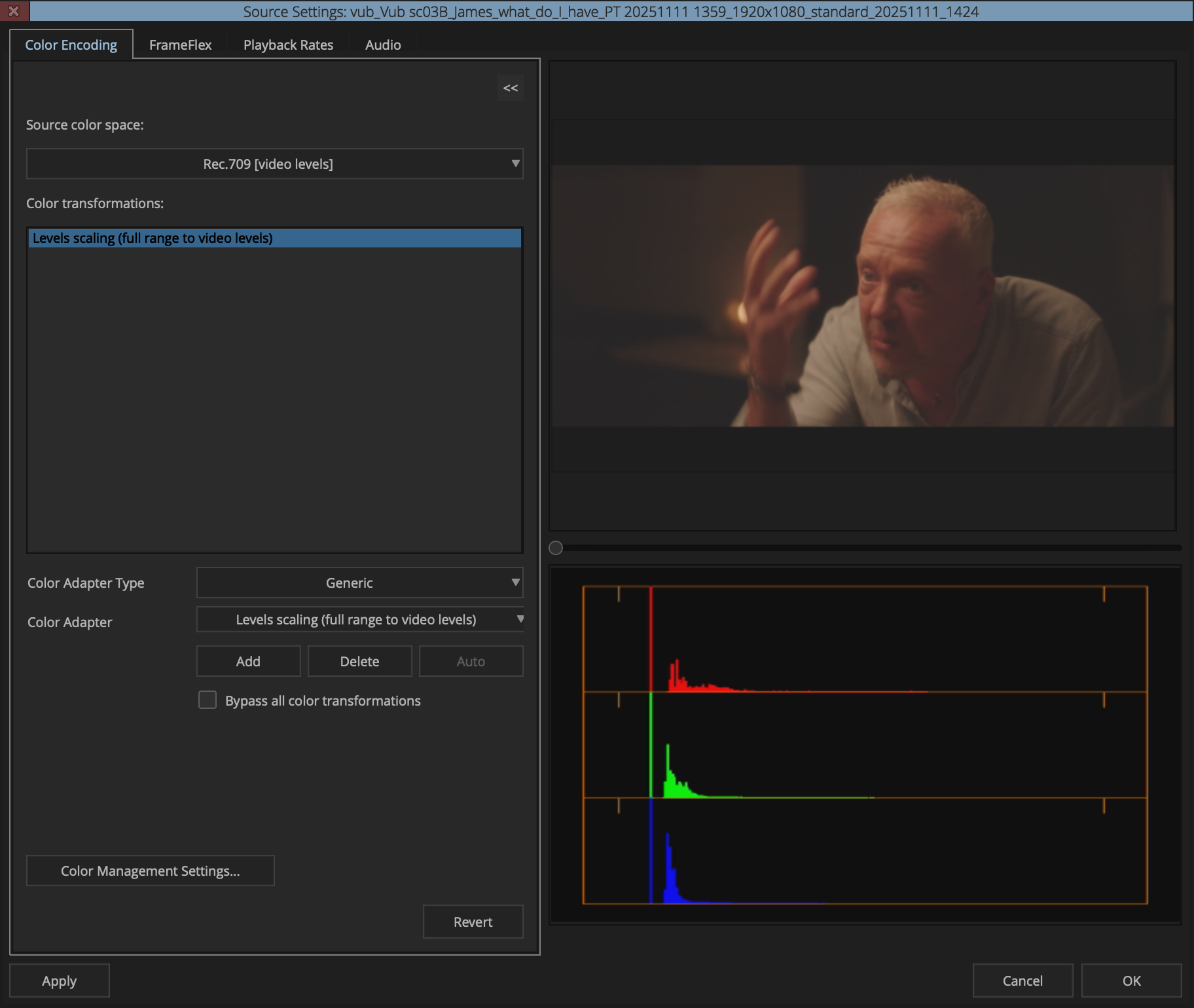Cancel the Source Settings dialog
This screenshot has width=1194, height=1008.
point(1022,981)
